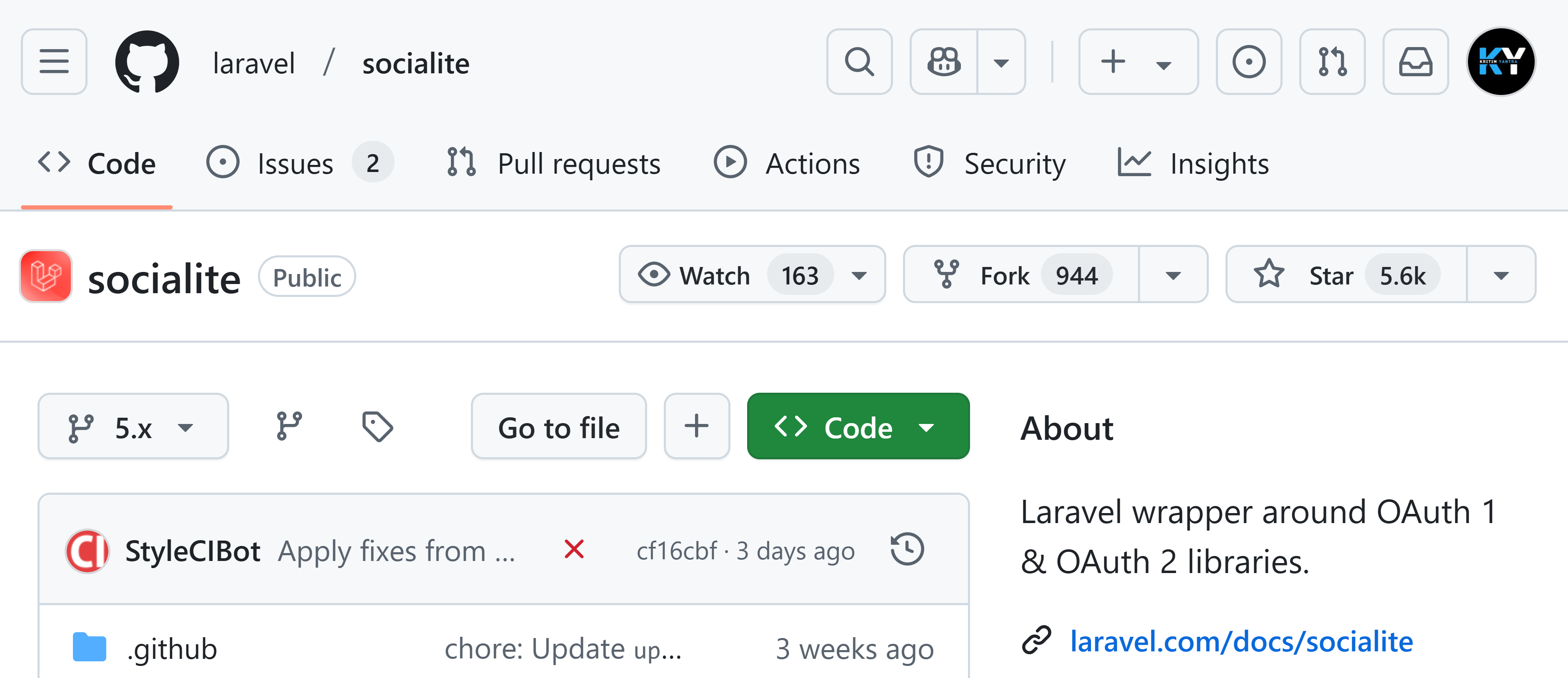Open the green Code clone dropdown
The image size is (1568, 678).
pyautogui.click(x=858, y=426)
